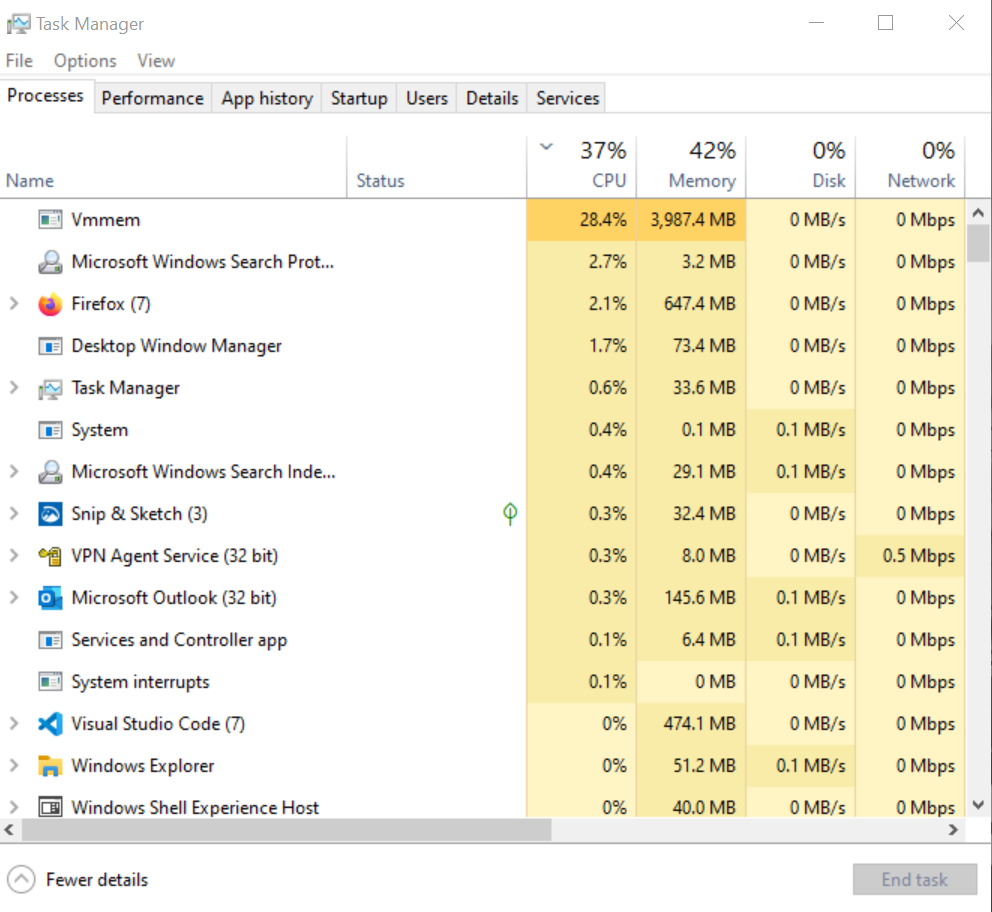
Task: Sort by the Name column header
Action: [x=173, y=167]
